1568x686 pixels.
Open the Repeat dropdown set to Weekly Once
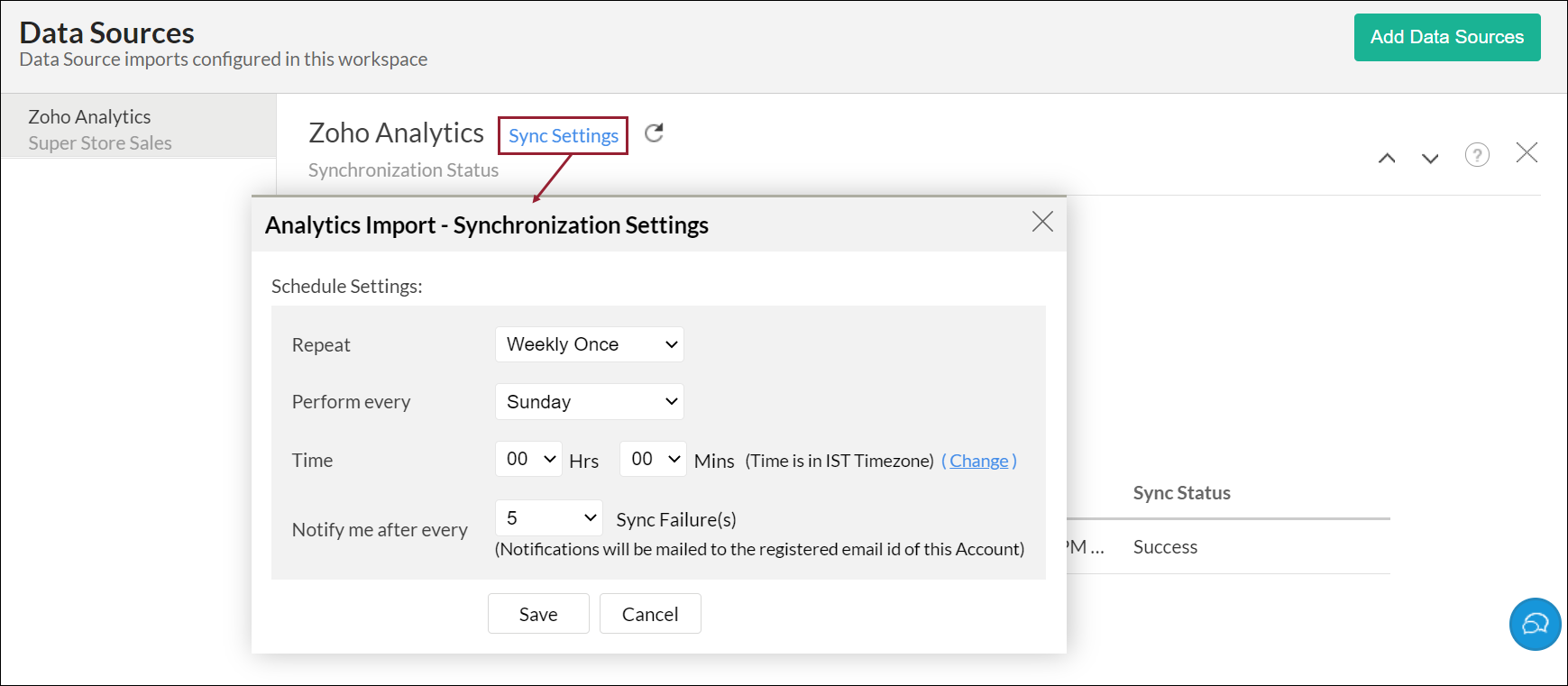point(590,344)
